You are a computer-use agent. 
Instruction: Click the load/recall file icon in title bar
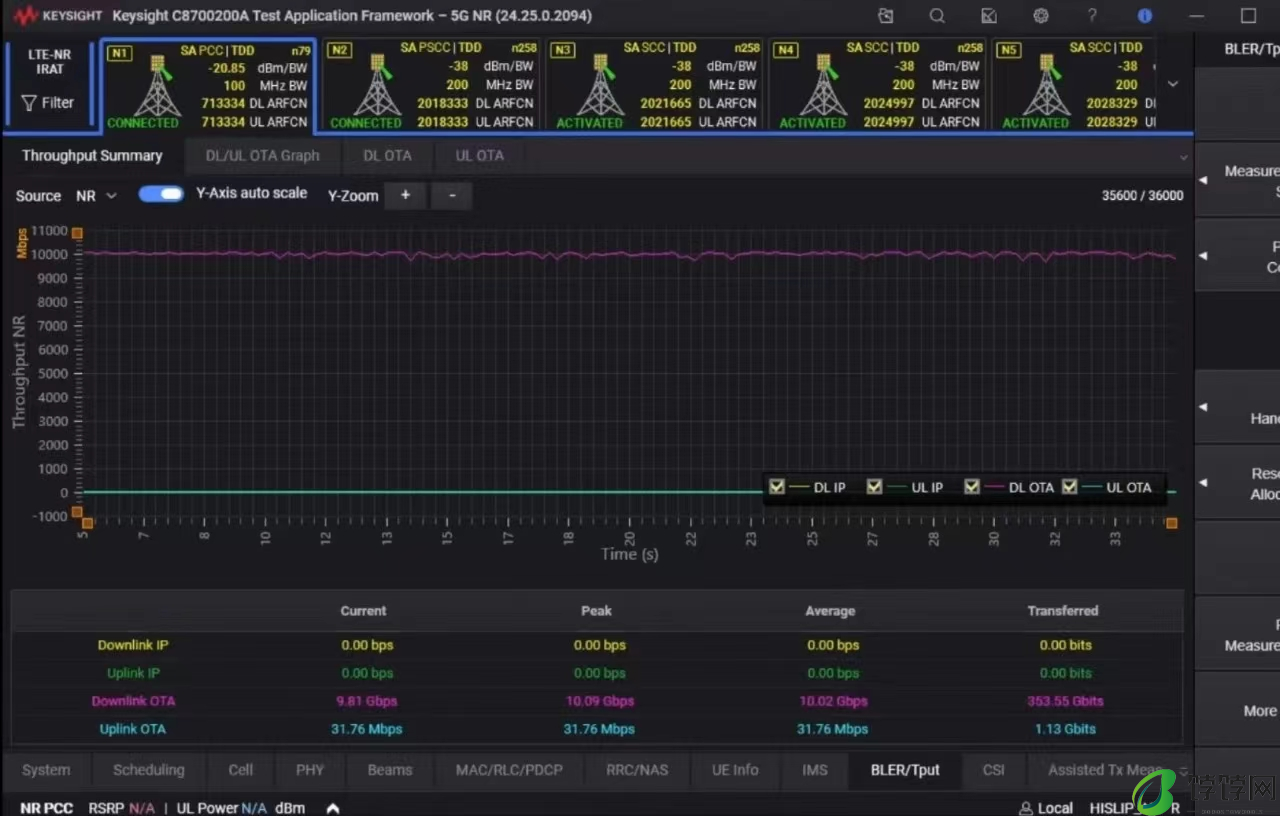coord(885,16)
